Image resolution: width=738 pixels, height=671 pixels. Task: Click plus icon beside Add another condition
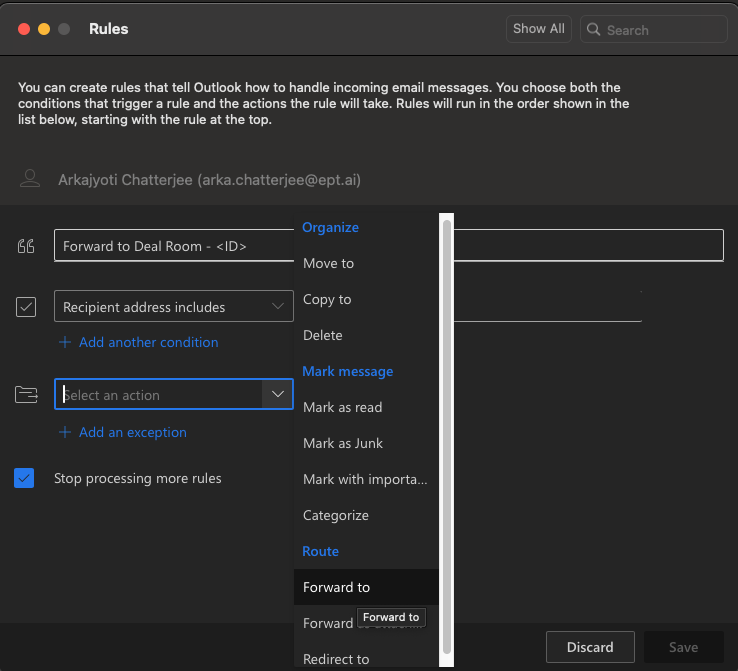[65, 342]
